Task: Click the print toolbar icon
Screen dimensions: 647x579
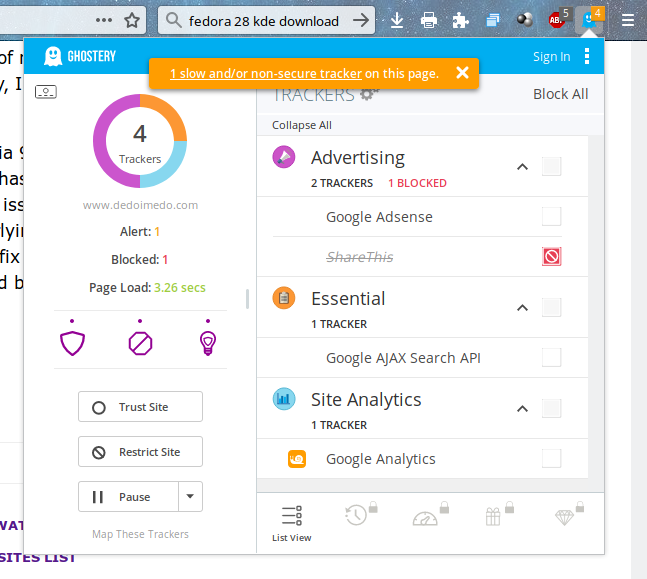Action: click(x=429, y=20)
